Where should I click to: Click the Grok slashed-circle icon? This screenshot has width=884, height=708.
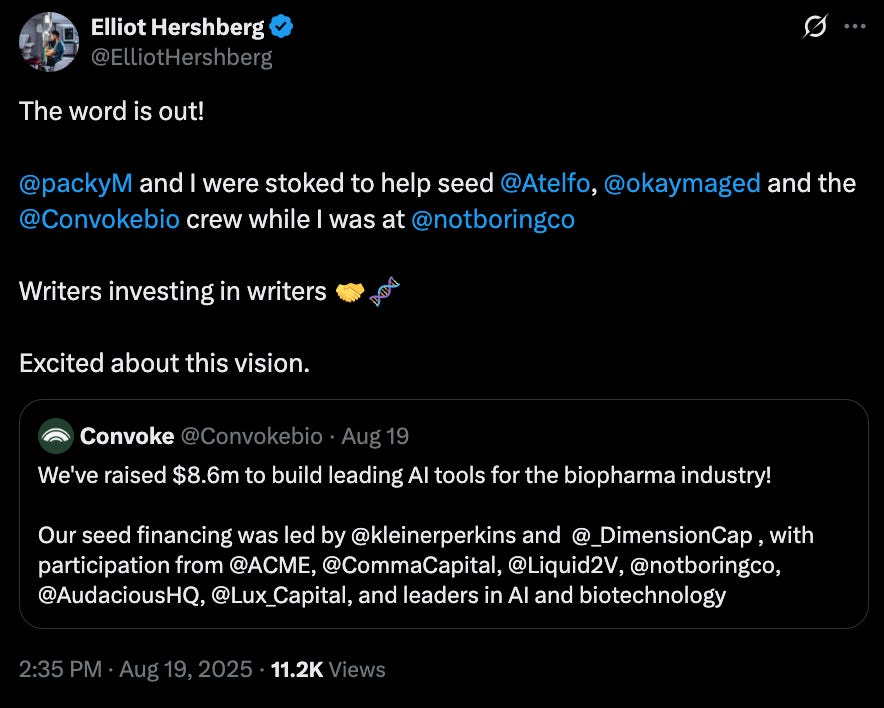[x=815, y=28]
